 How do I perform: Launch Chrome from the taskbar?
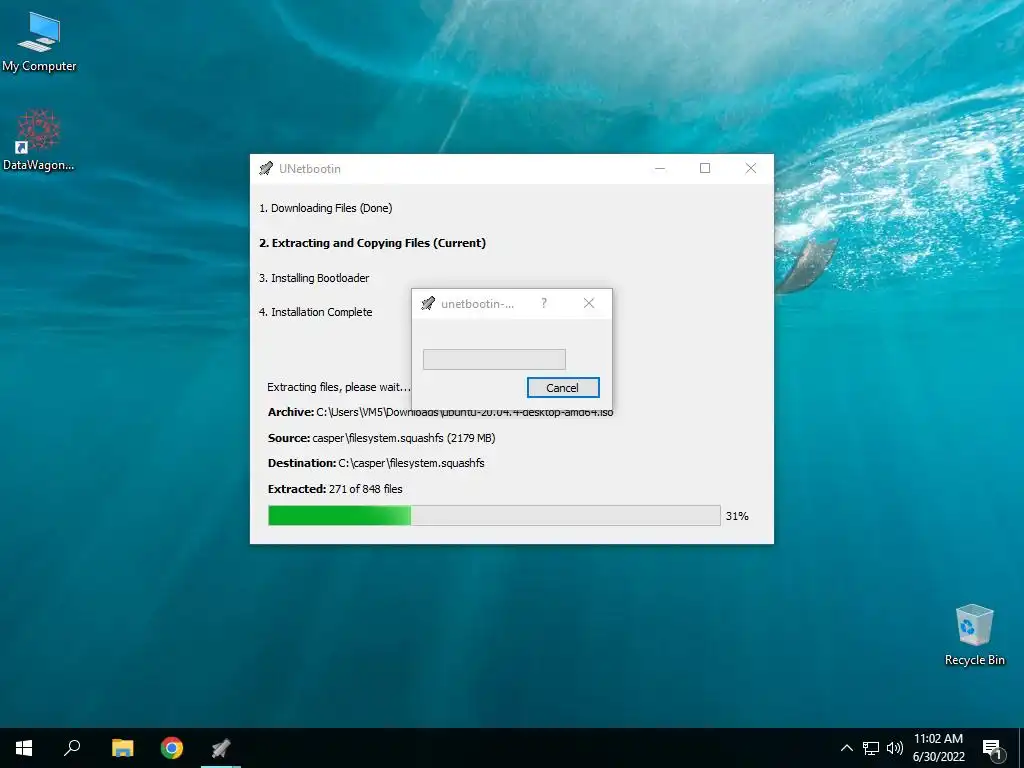[x=172, y=748]
